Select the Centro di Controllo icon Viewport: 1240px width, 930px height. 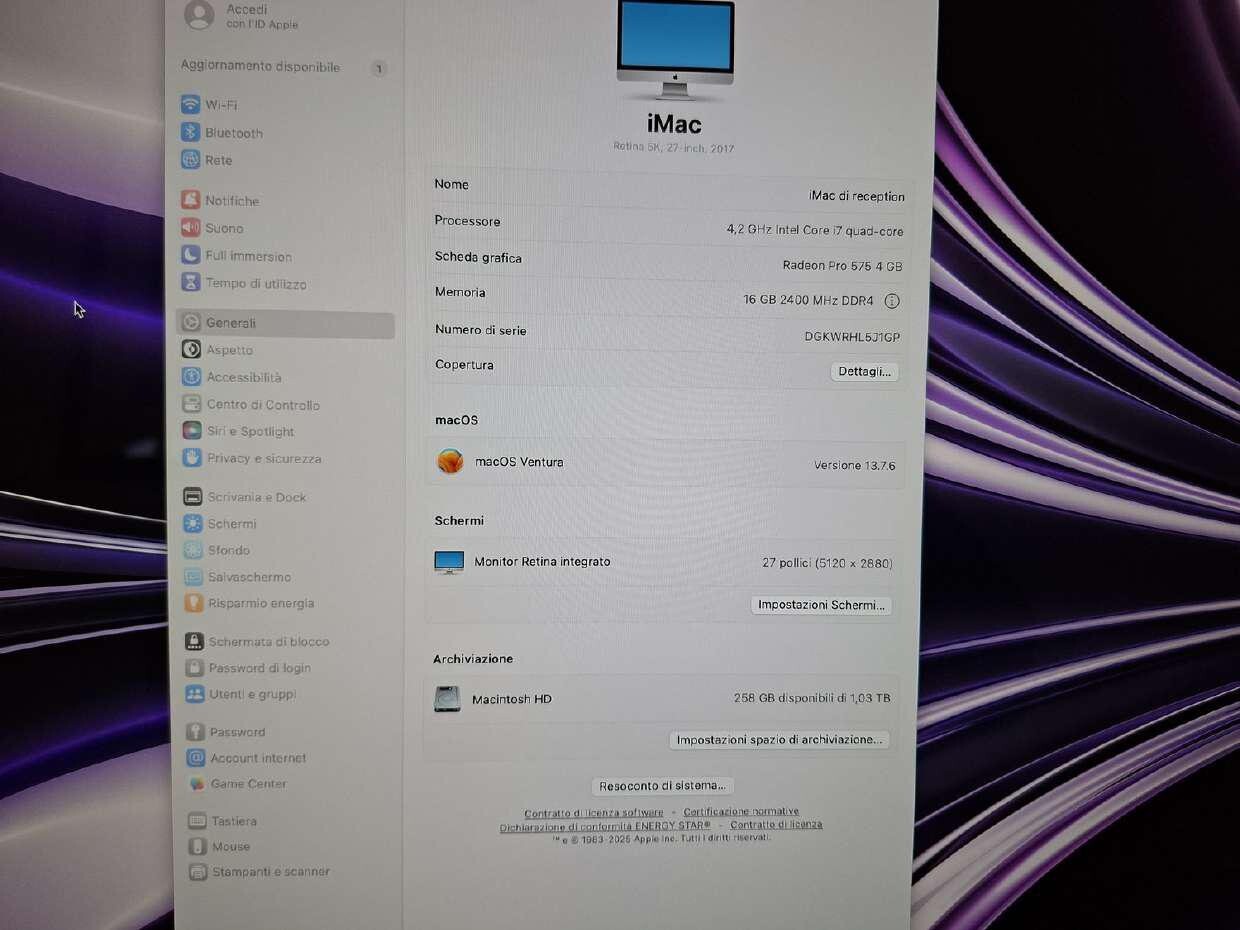point(191,404)
